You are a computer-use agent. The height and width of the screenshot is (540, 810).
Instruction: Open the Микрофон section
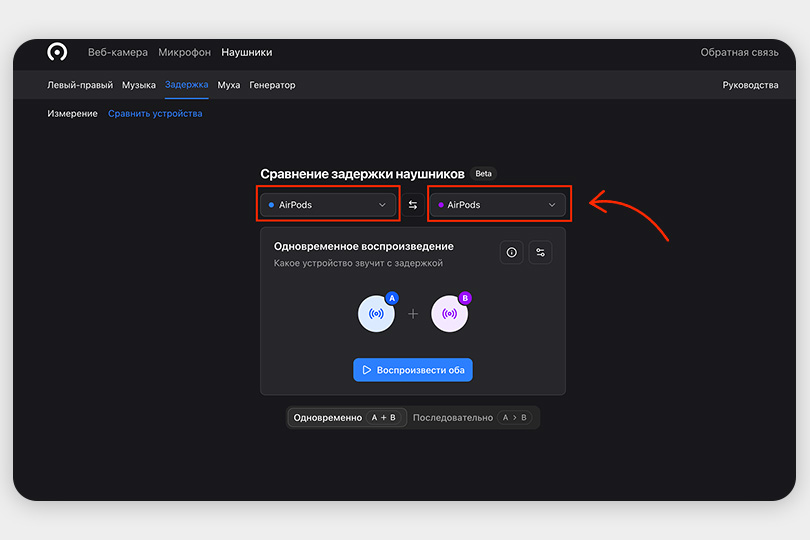(184, 53)
